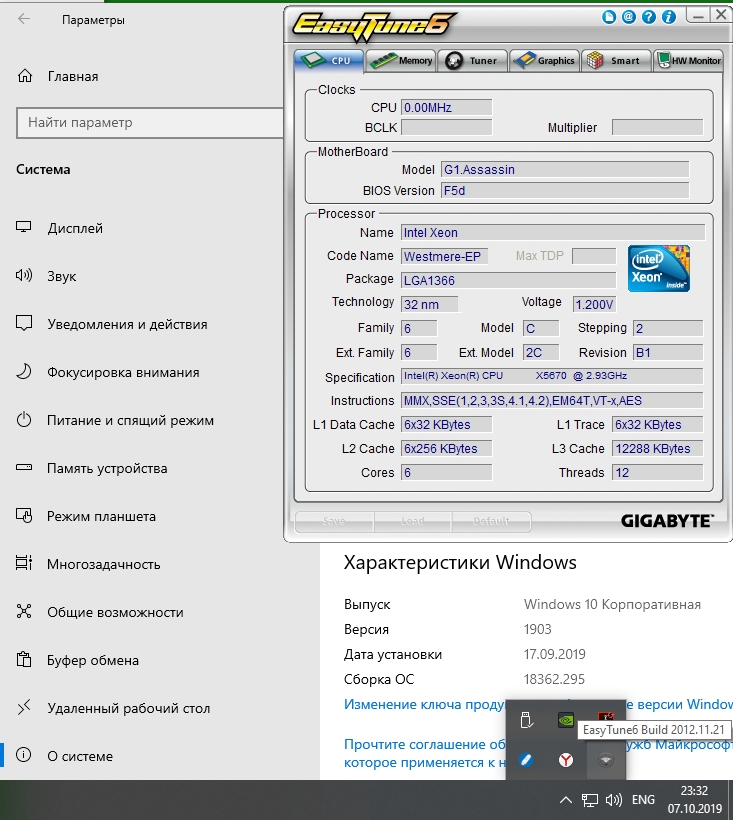Open Память устройства page

coord(107,469)
